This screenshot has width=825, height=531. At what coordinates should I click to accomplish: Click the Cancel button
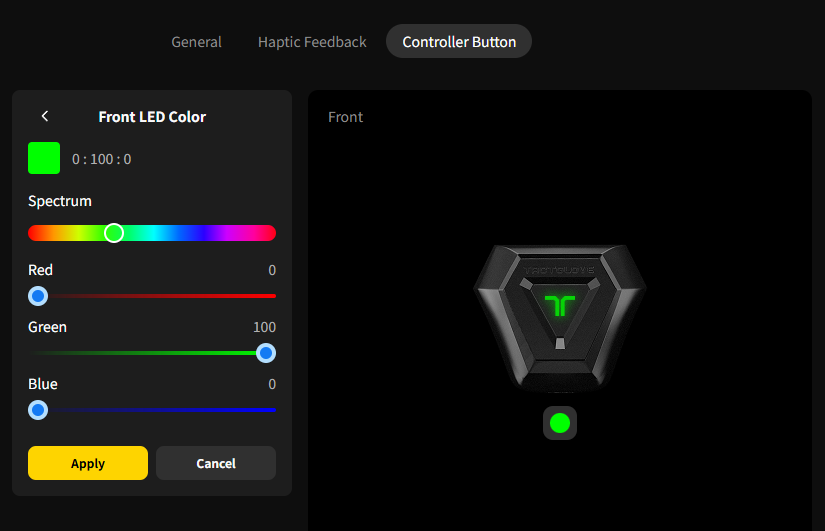point(216,463)
